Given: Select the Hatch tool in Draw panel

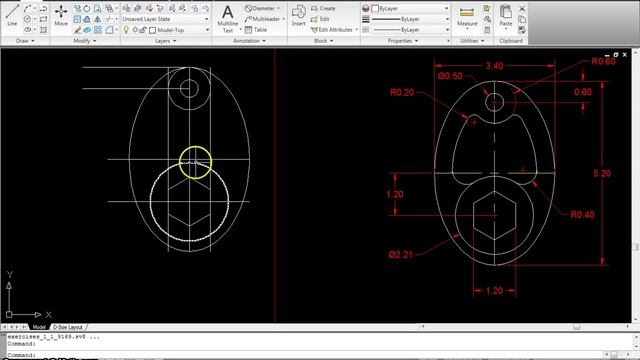Looking at the screenshot, I should coord(44,29).
